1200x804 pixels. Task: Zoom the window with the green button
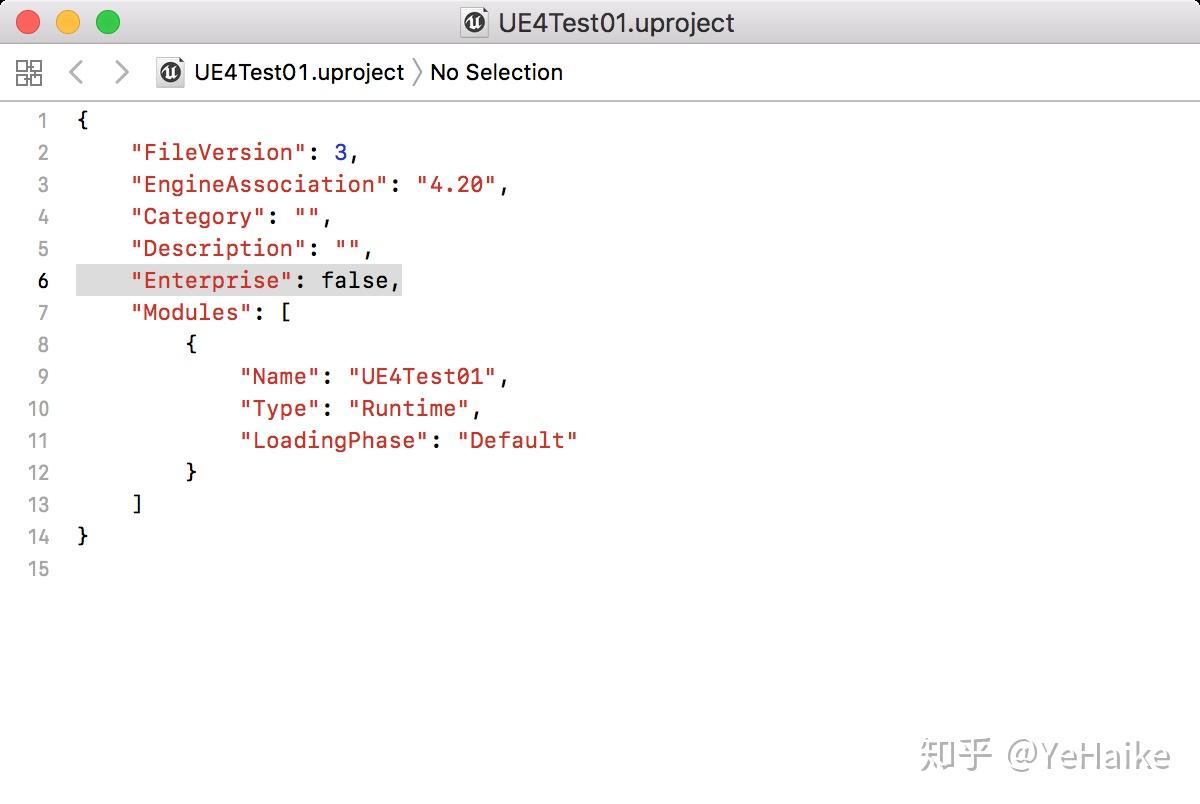click(107, 22)
